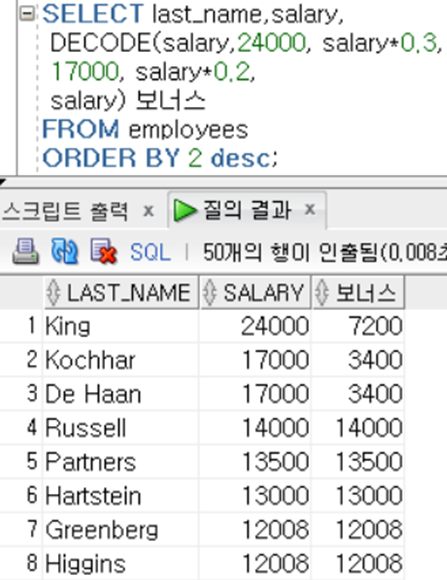This screenshot has height=580, width=447.
Task: Click the SQL link in results toolbar
Action: point(150,253)
